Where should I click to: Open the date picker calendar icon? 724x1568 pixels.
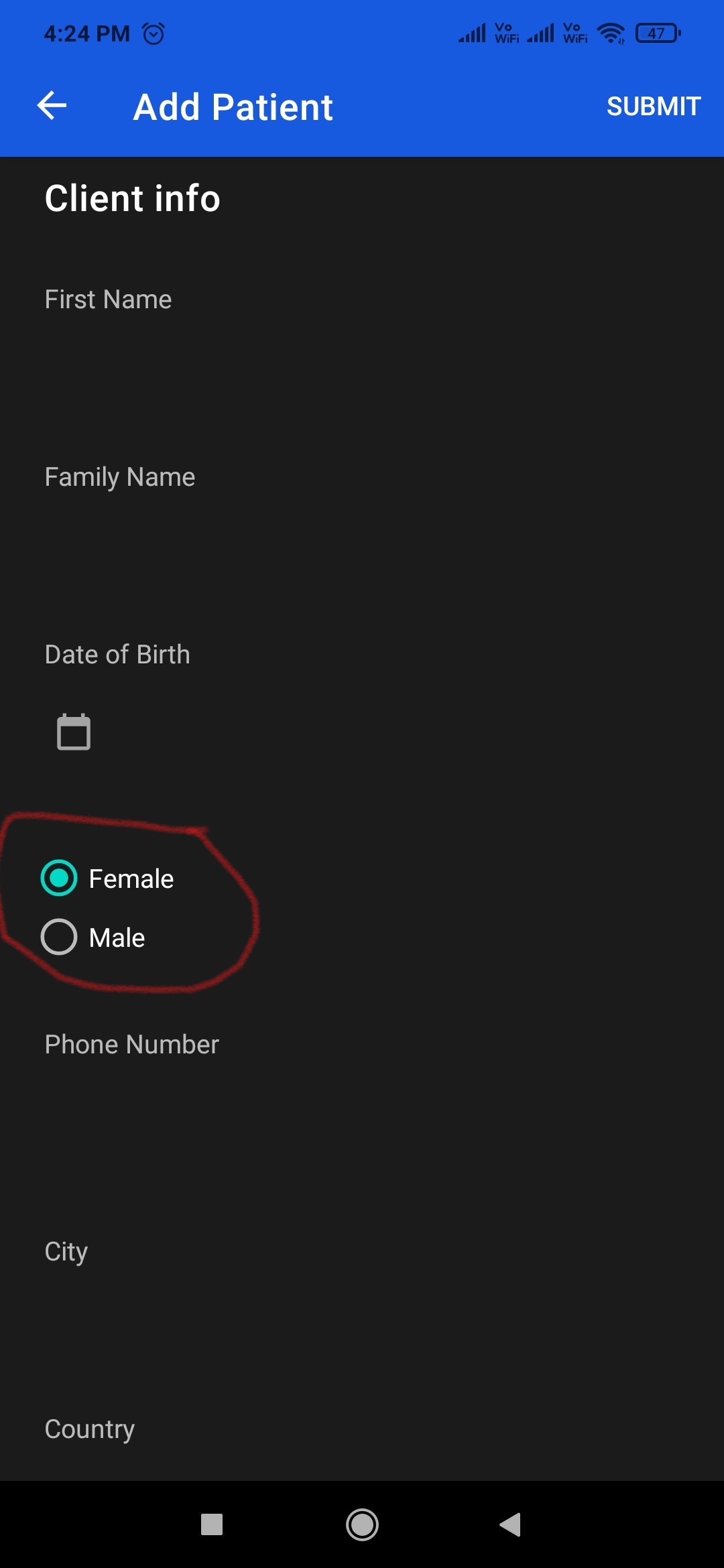(x=72, y=731)
